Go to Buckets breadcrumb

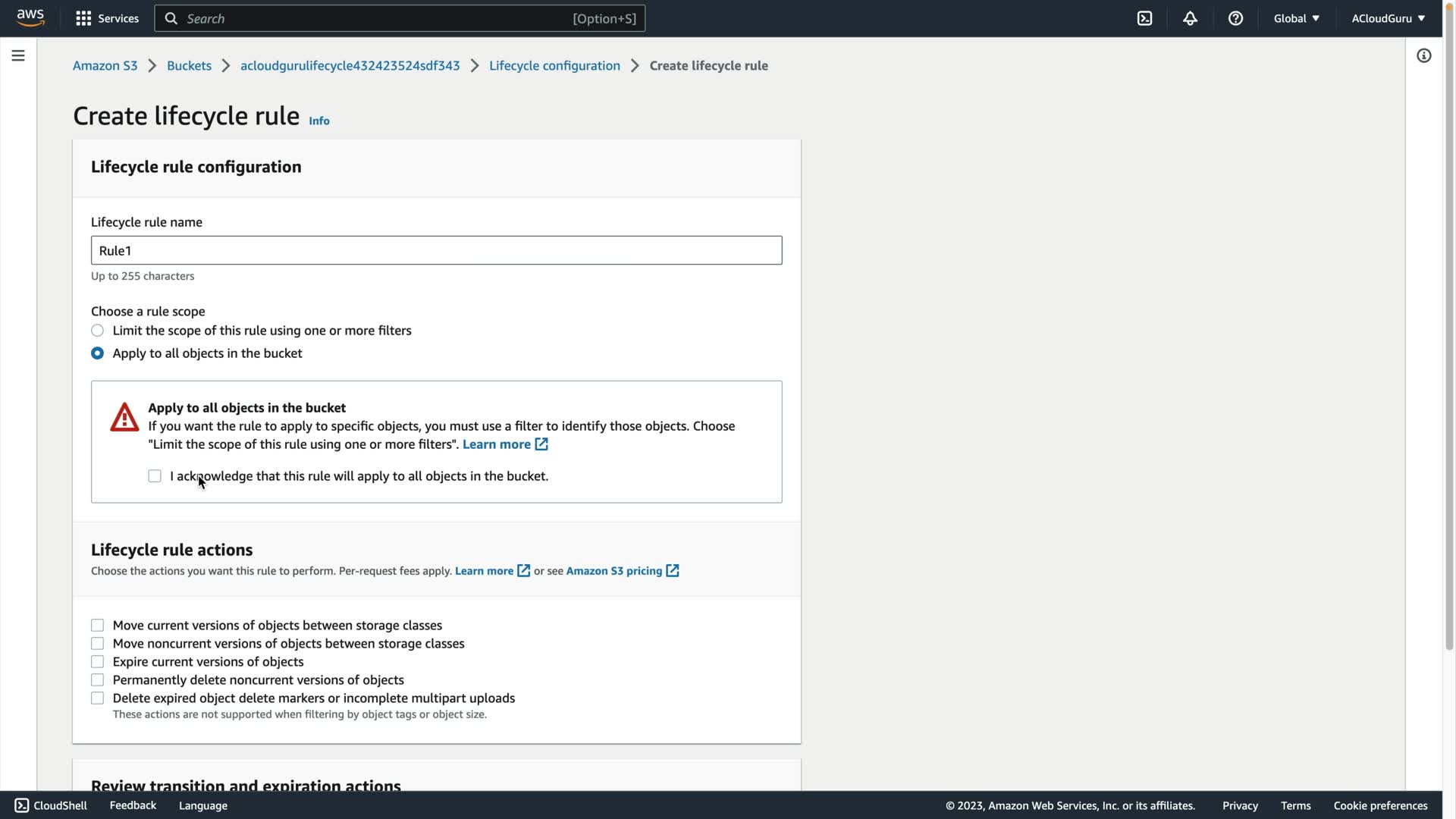click(189, 65)
